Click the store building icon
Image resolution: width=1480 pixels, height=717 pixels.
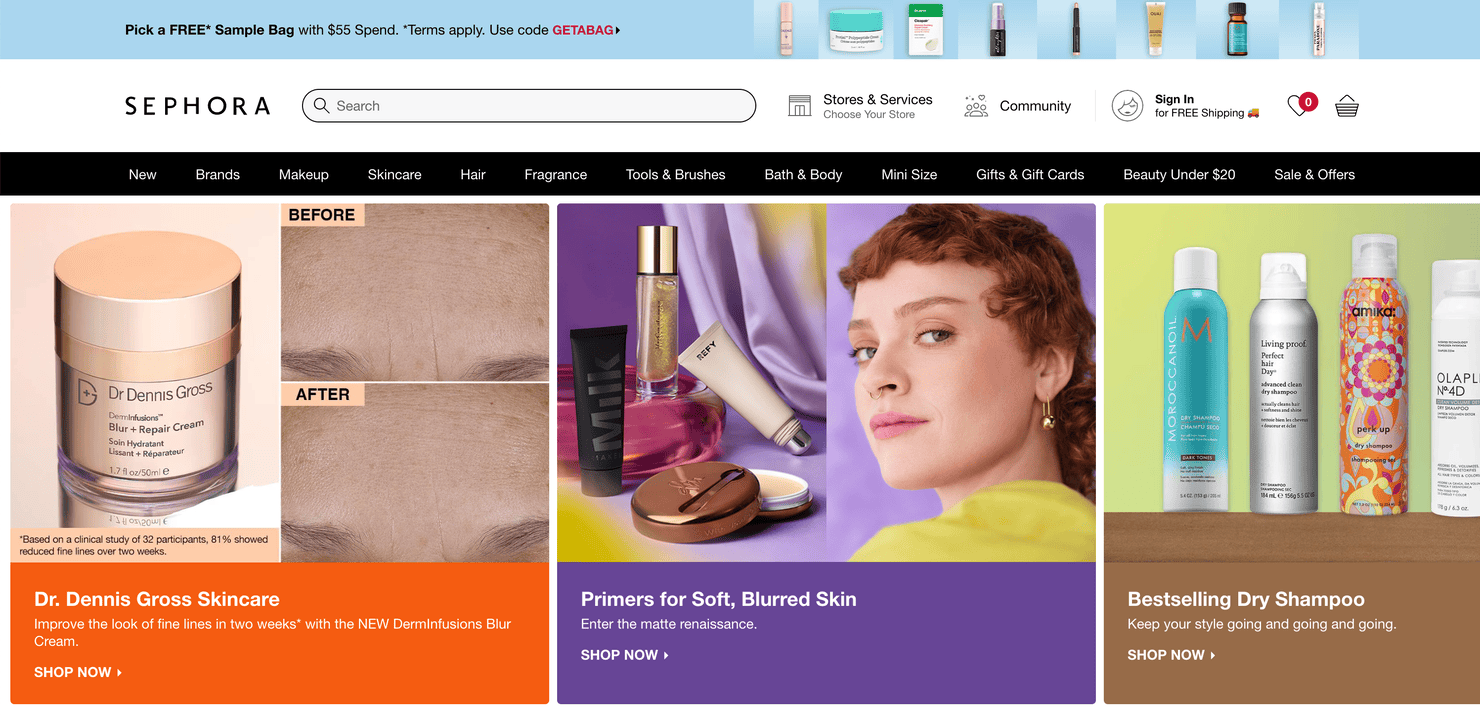(x=800, y=106)
